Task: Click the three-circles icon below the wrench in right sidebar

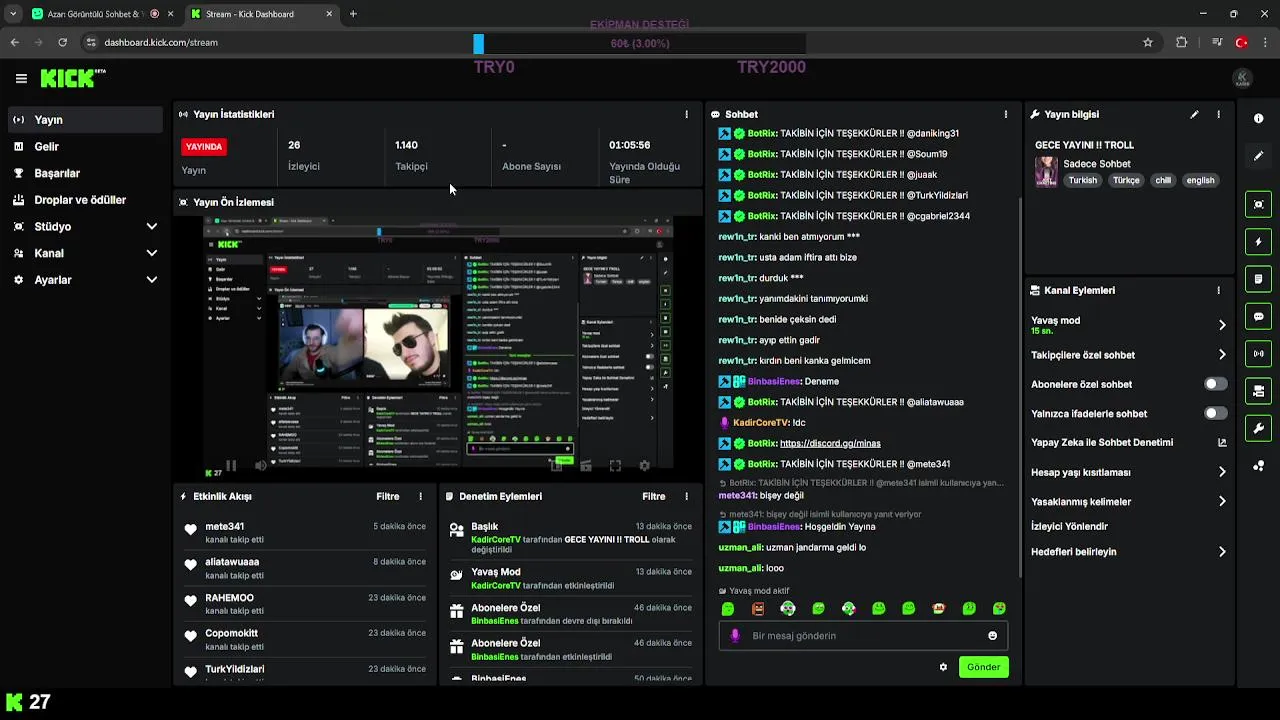Action: point(1258,466)
